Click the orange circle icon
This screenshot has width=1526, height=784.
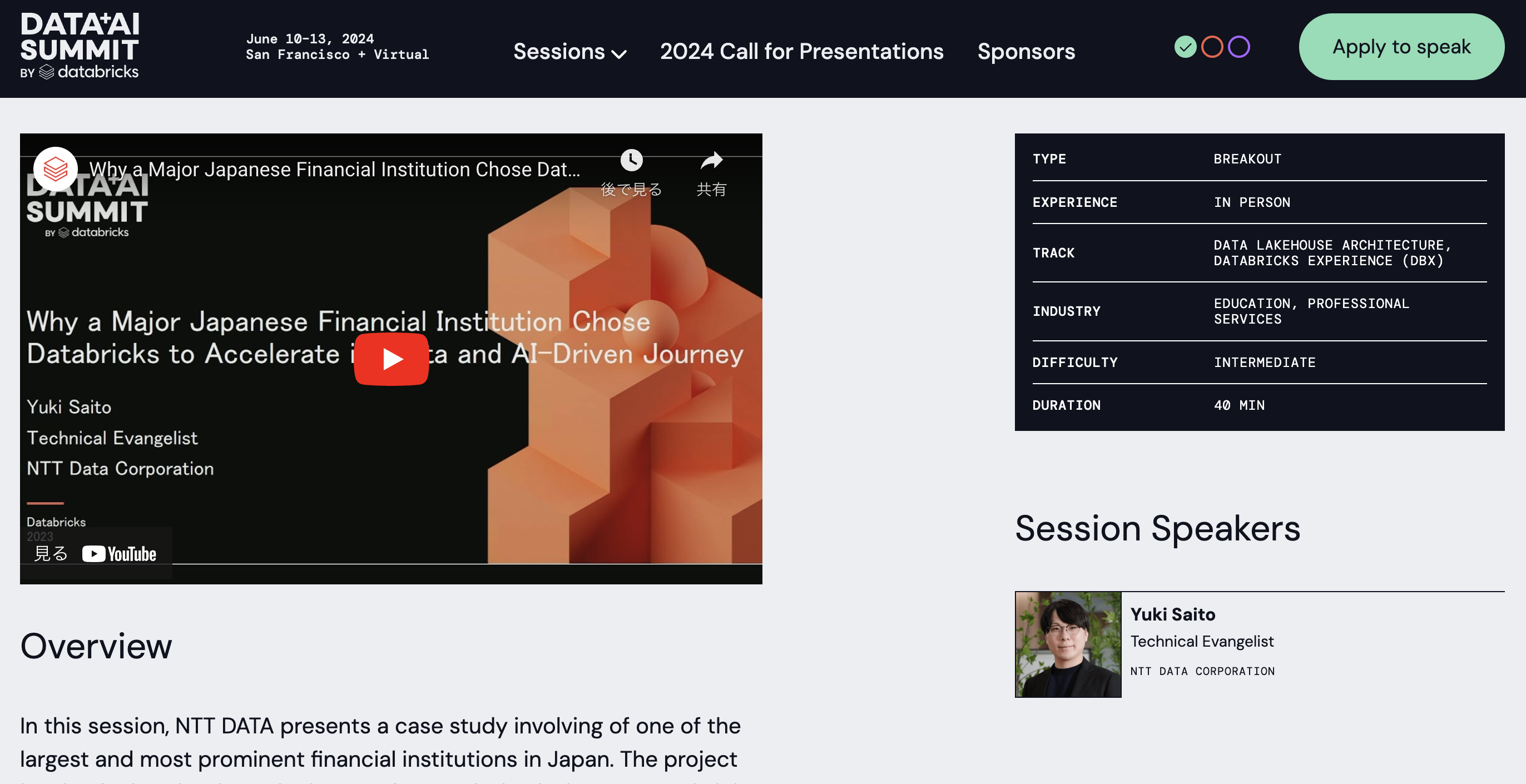tap(1211, 47)
